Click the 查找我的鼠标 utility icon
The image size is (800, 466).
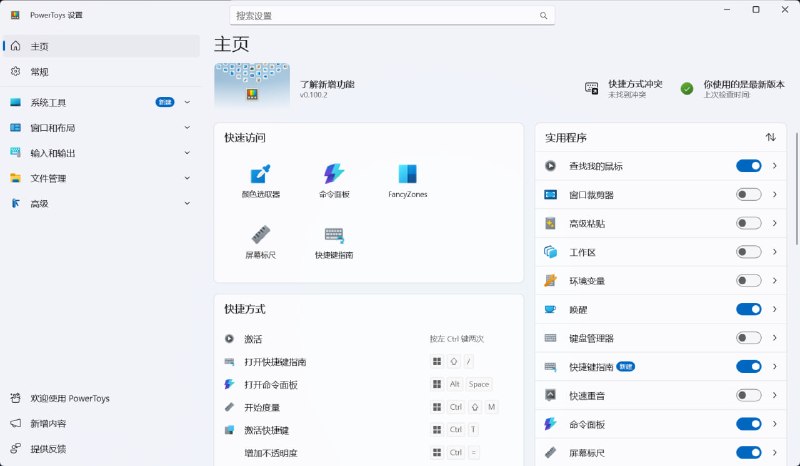pyautogui.click(x=551, y=166)
